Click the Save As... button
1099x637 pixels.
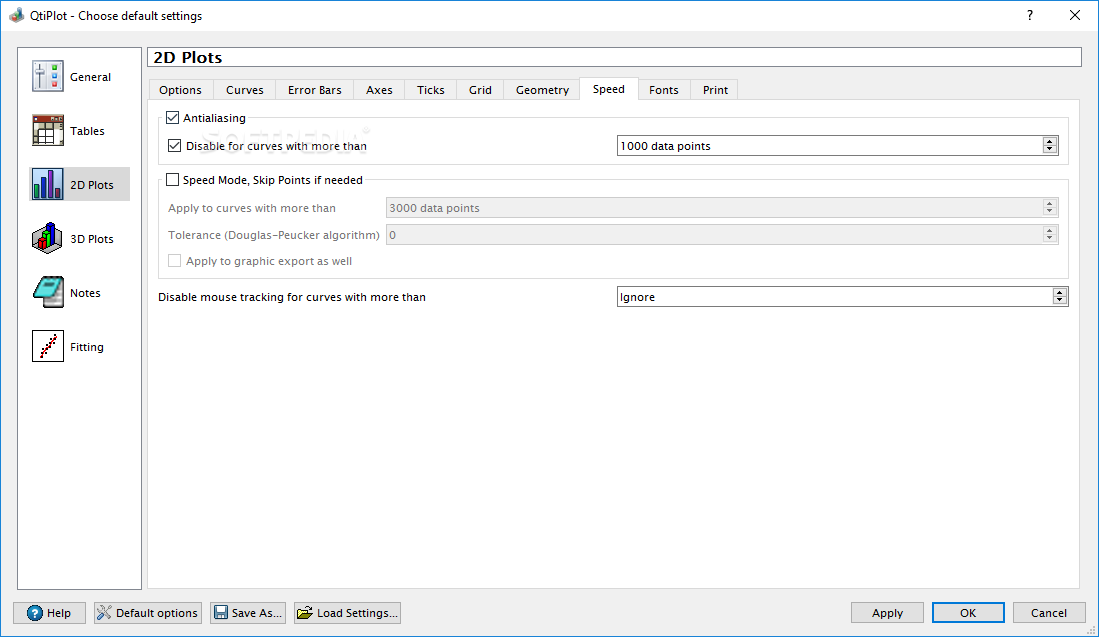(248, 612)
